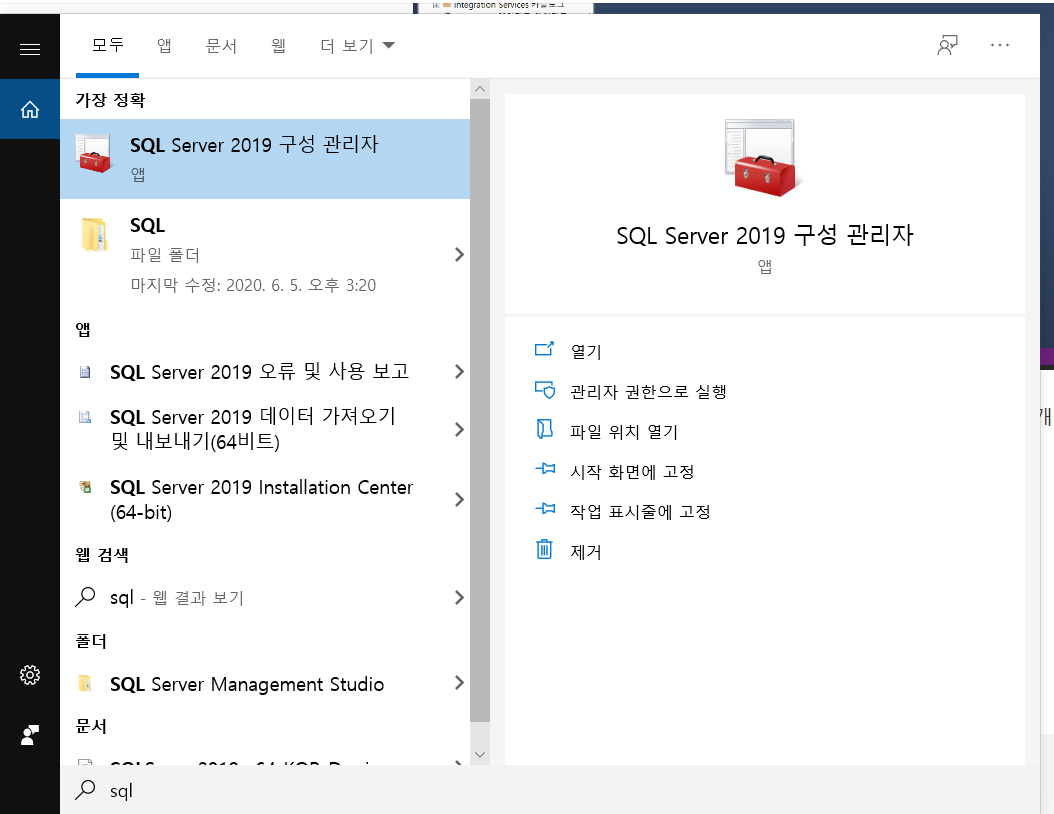The height and width of the screenshot is (814, 1054).
Task: Click 관리자 권한으로 실행
Action: (x=648, y=391)
